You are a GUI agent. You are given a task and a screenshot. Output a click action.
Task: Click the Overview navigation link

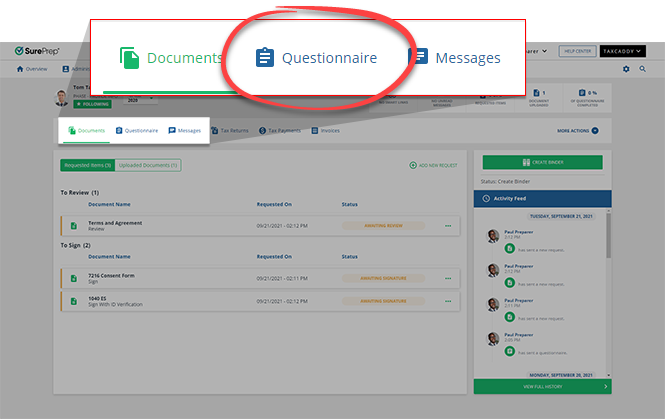(32, 69)
